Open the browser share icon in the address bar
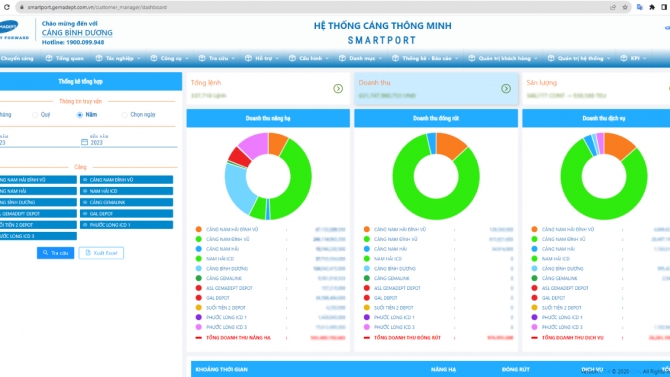 coord(613,7)
